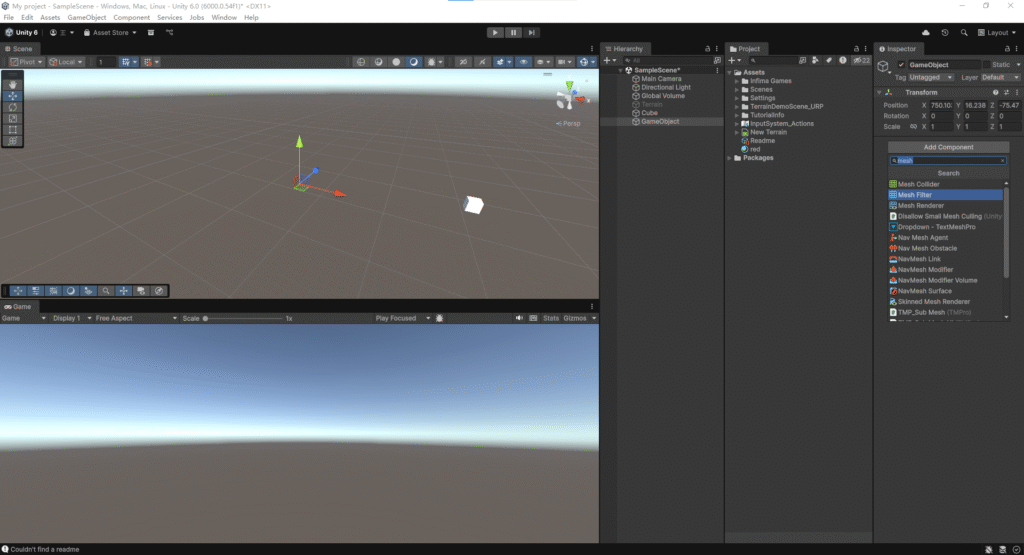Collapse the Transform component
The width and height of the screenshot is (1024, 555).
(x=879, y=93)
